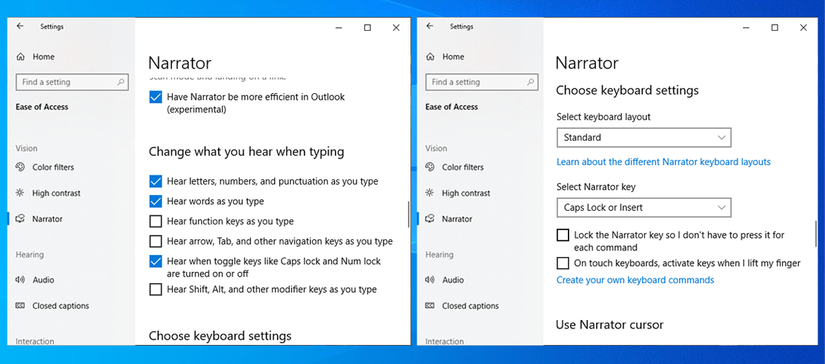The height and width of the screenshot is (364, 825).
Task: Click back arrow in left Settings window
Action: [x=20, y=26]
